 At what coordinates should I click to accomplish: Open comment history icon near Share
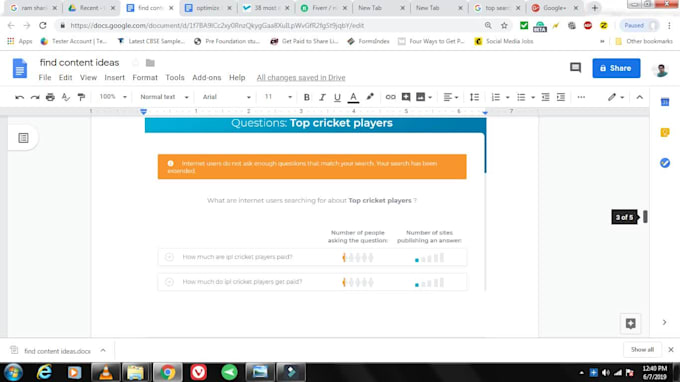575,68
